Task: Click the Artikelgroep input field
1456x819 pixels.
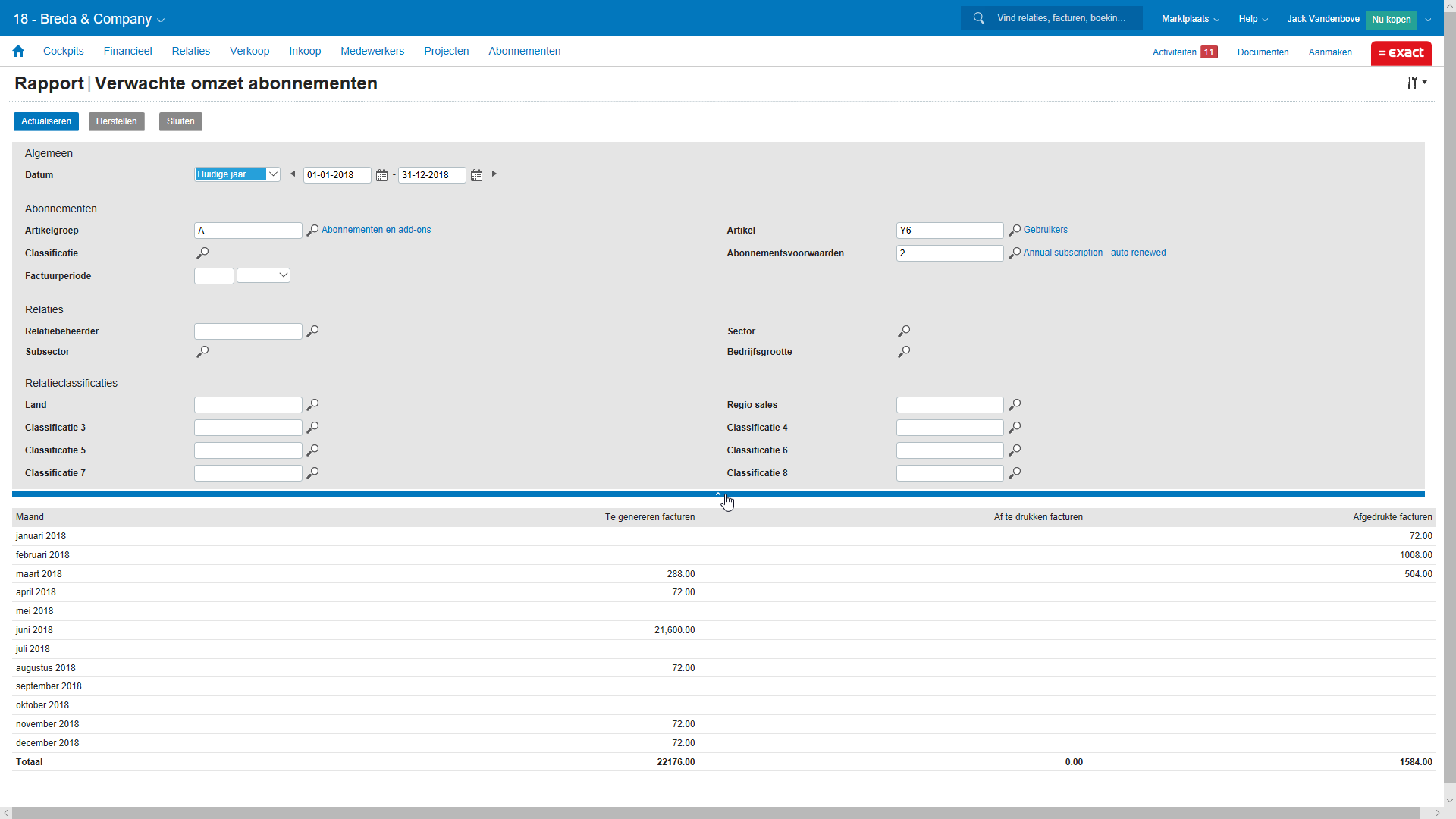Action: [248, 231]
